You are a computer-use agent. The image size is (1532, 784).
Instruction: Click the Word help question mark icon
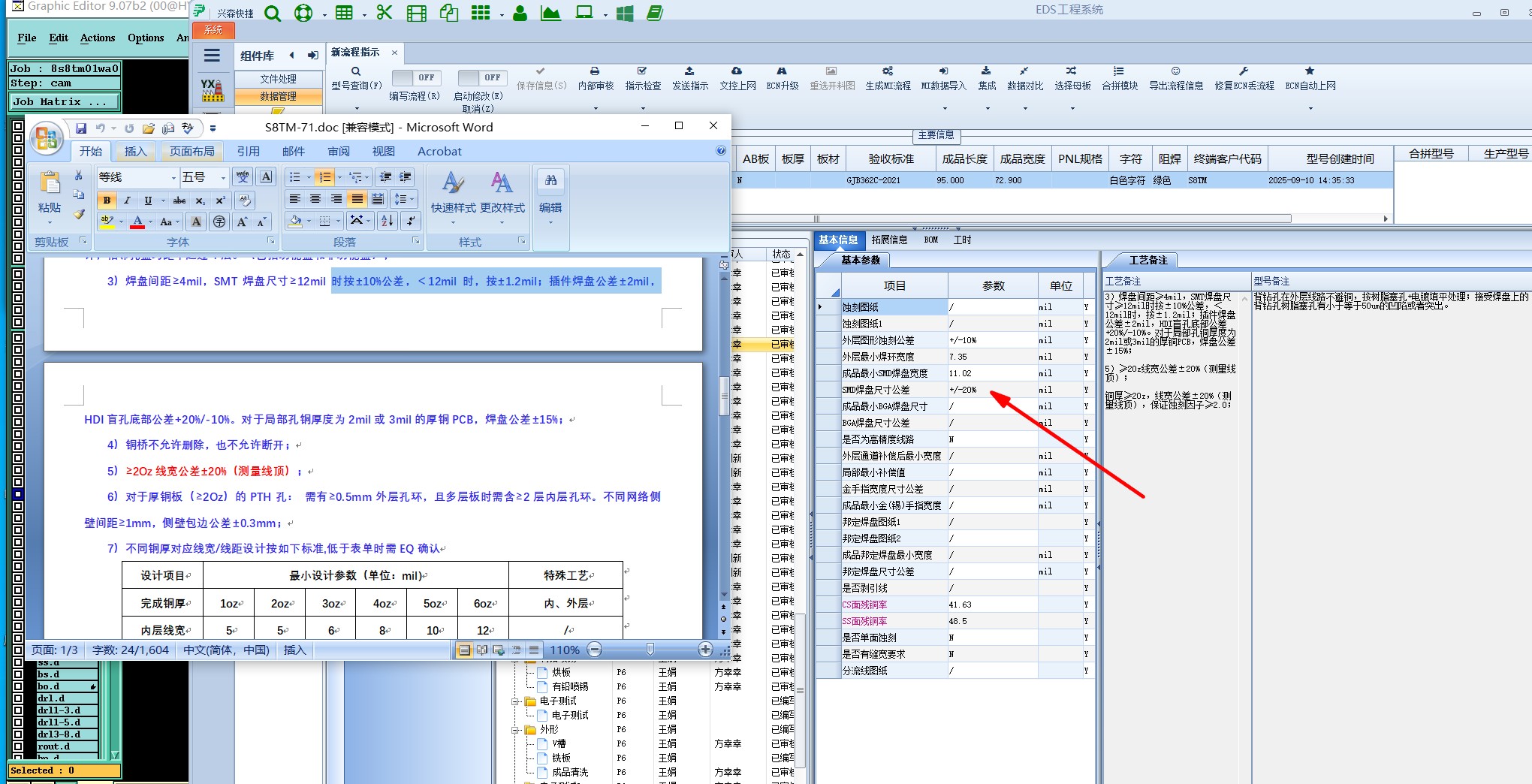click(721, 151)
